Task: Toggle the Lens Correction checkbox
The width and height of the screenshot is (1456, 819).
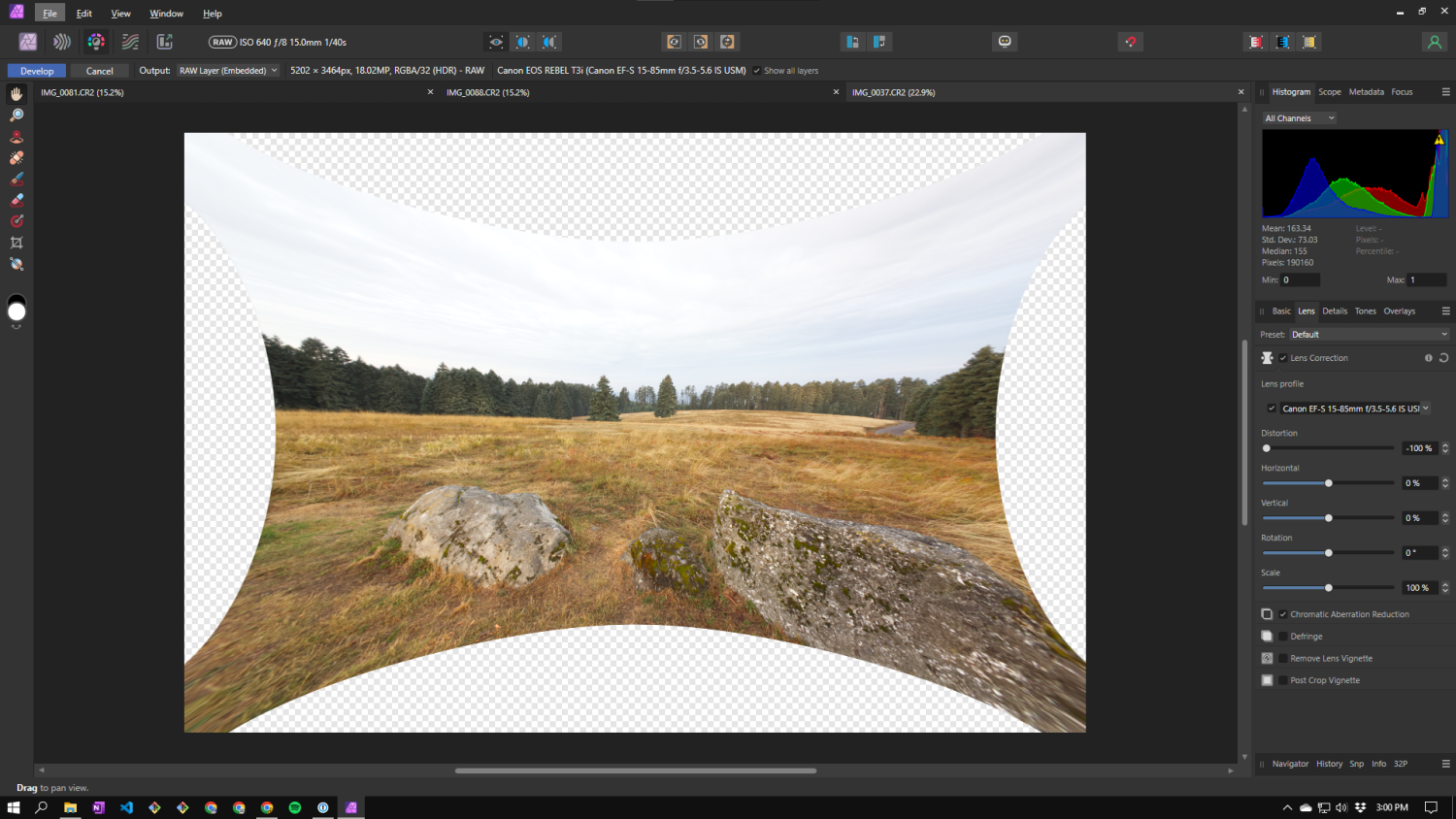Action: click(1282, 357)
